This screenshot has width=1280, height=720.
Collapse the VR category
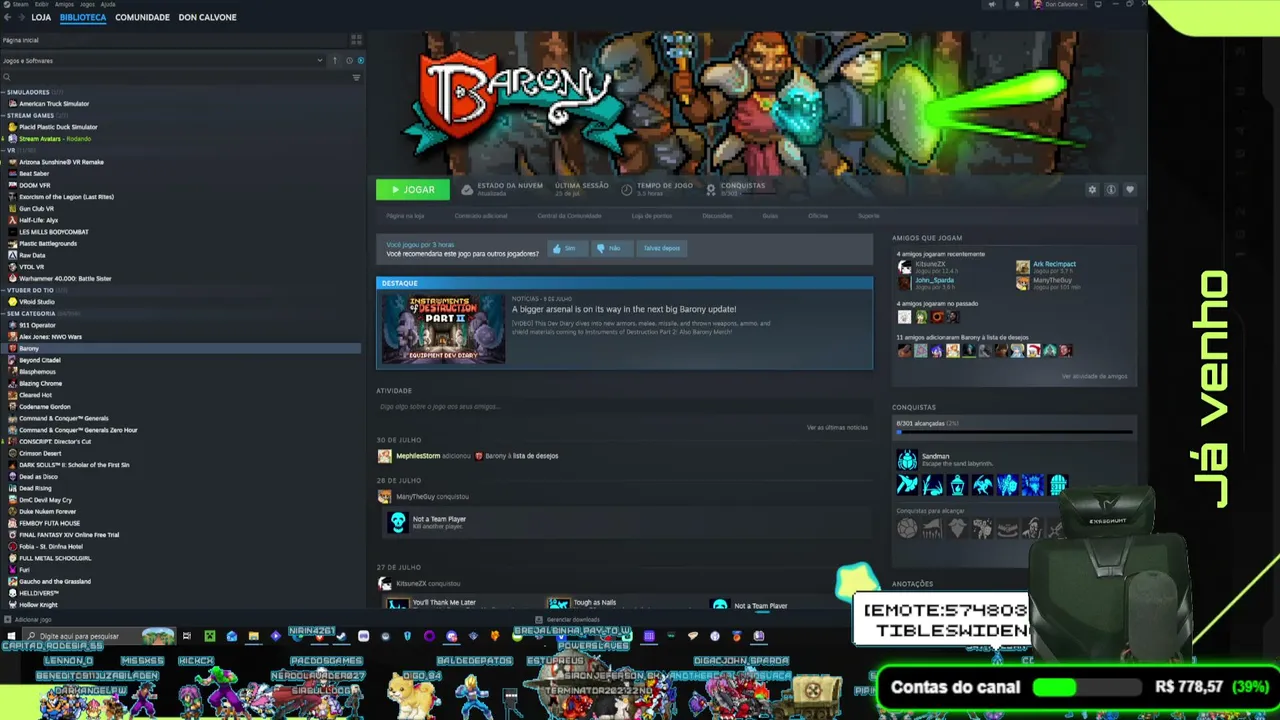3,150
